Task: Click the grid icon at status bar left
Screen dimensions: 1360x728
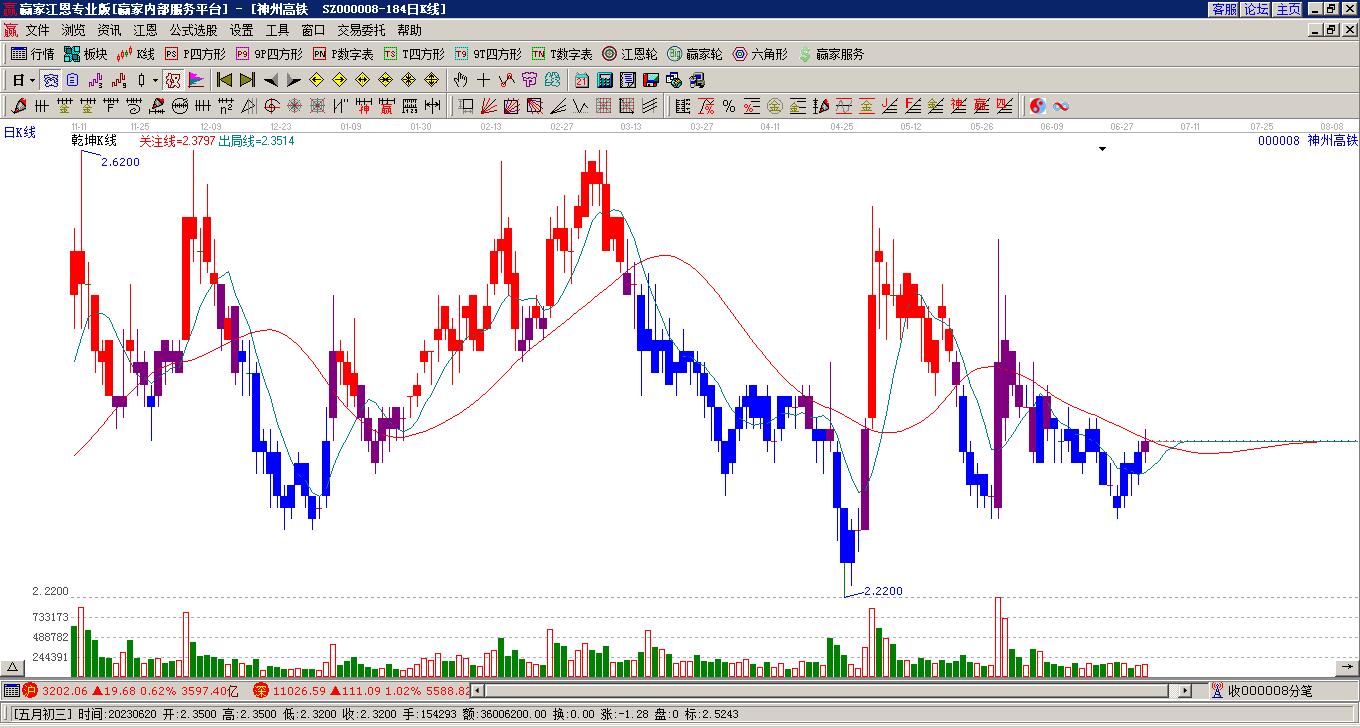Action: [x=11, y=690]
